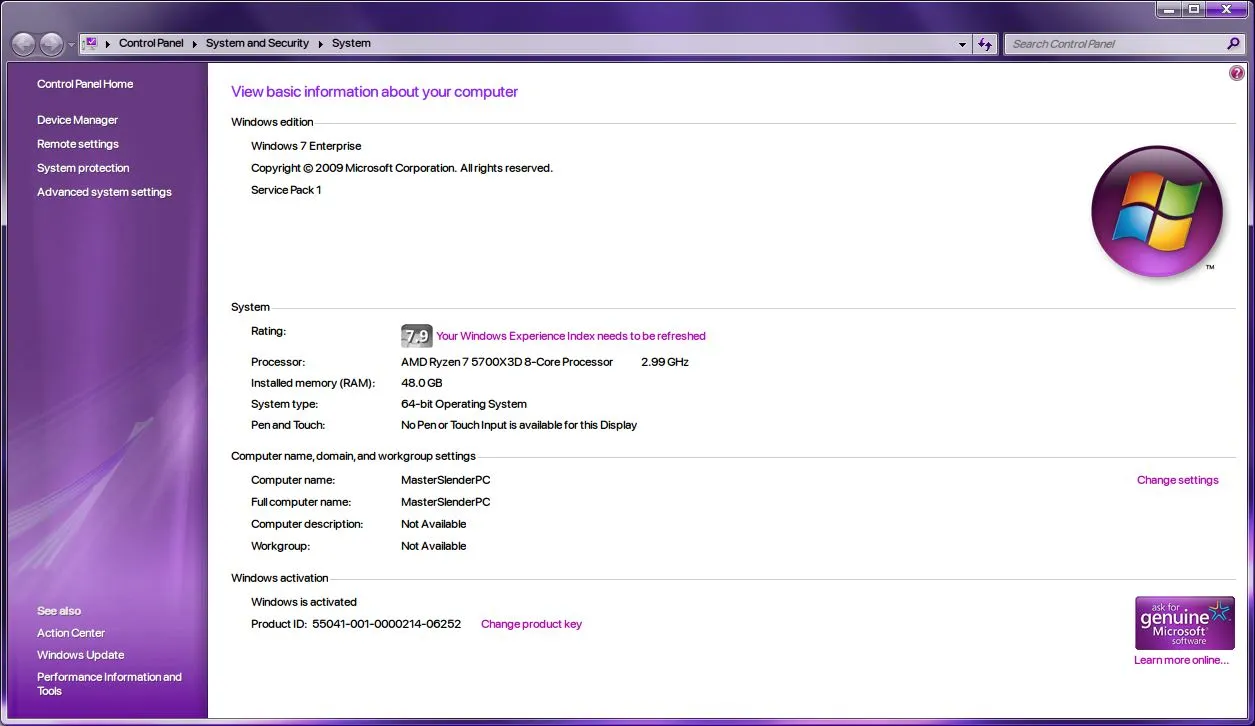Click the Product ID number text
1255x726 pixels.
coord(387,624)
